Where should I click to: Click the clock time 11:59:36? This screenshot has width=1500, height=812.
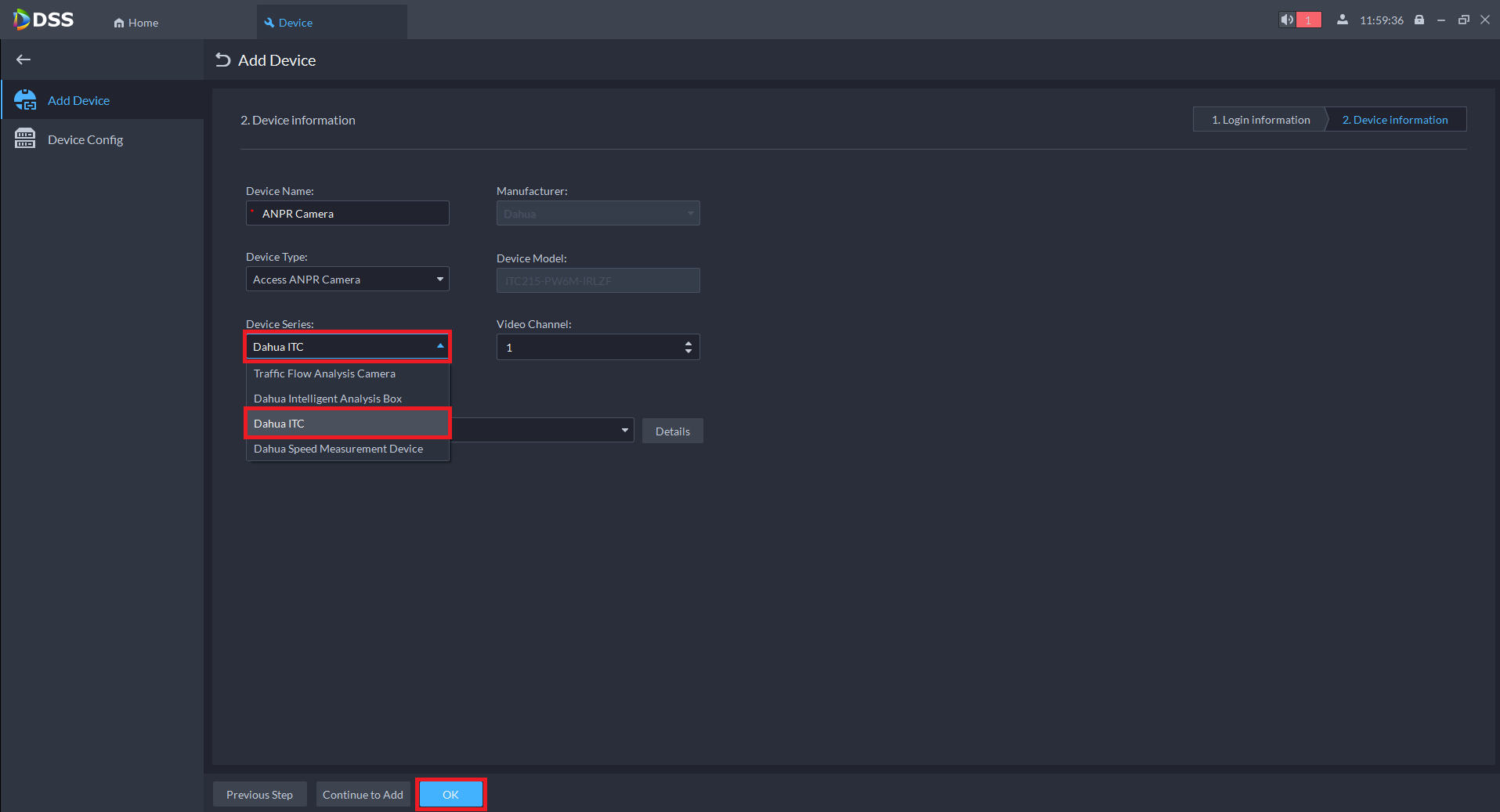[x=1382, y=20]
